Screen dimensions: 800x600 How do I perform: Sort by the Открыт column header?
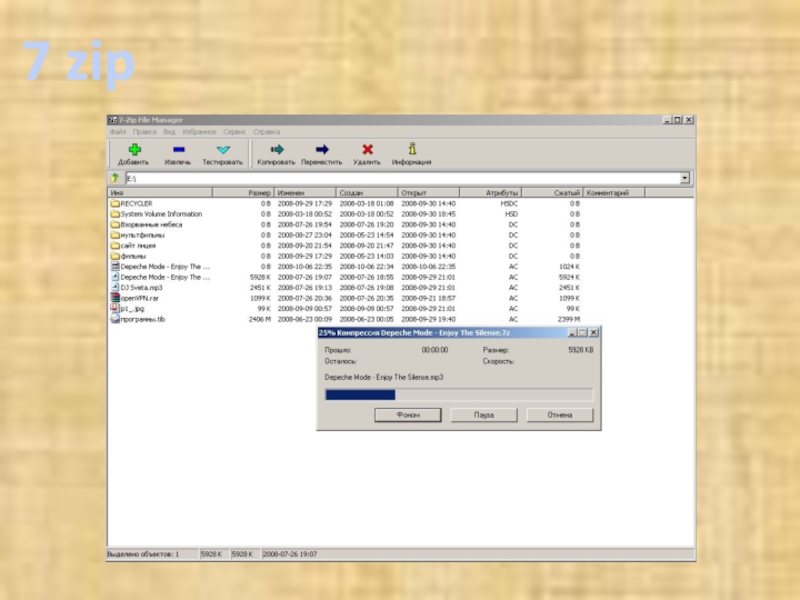pyautogui.click(x=429, y=193)
